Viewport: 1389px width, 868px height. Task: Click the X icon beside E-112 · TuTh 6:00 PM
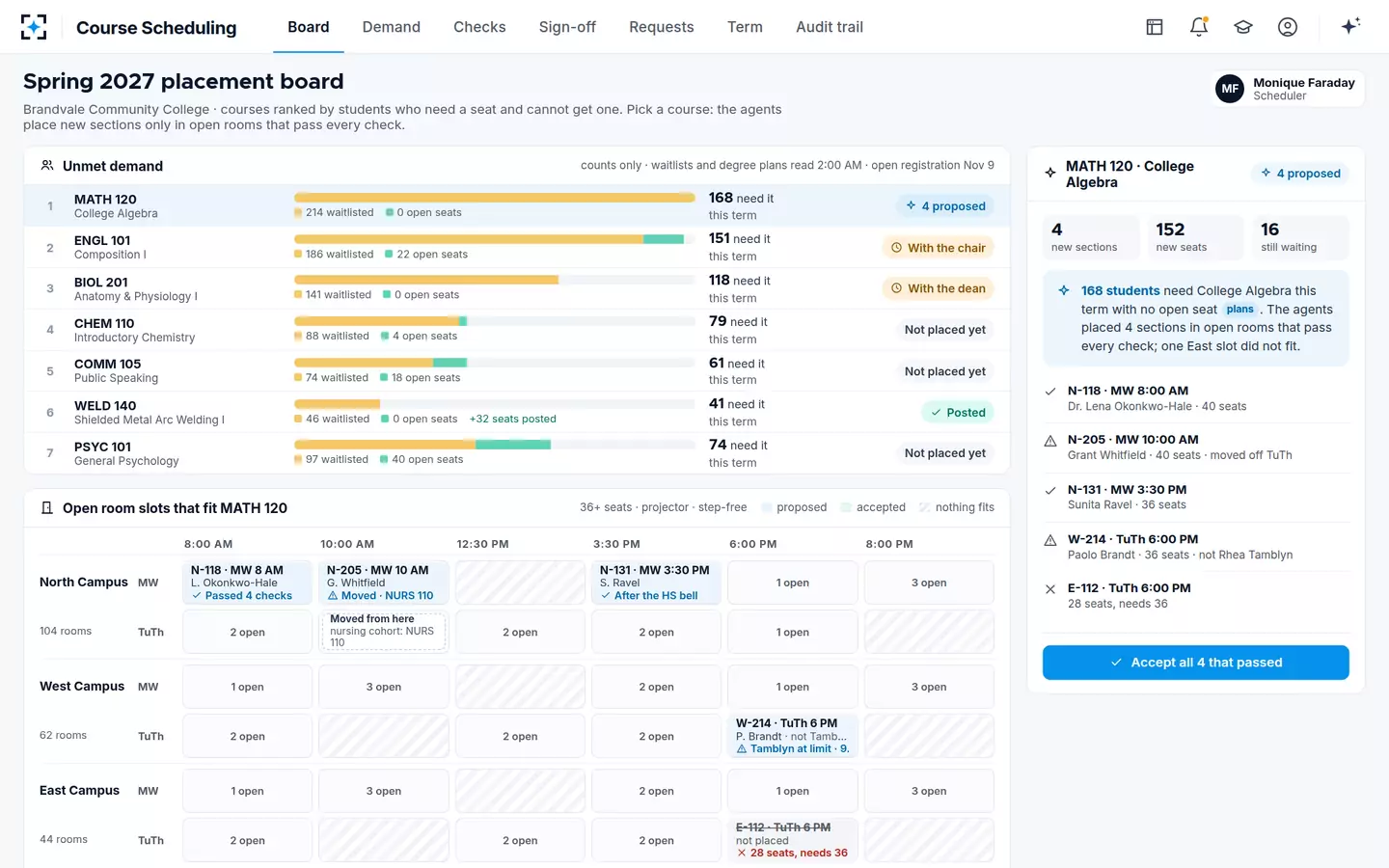pyautogui.click(x=1050, y=588)
